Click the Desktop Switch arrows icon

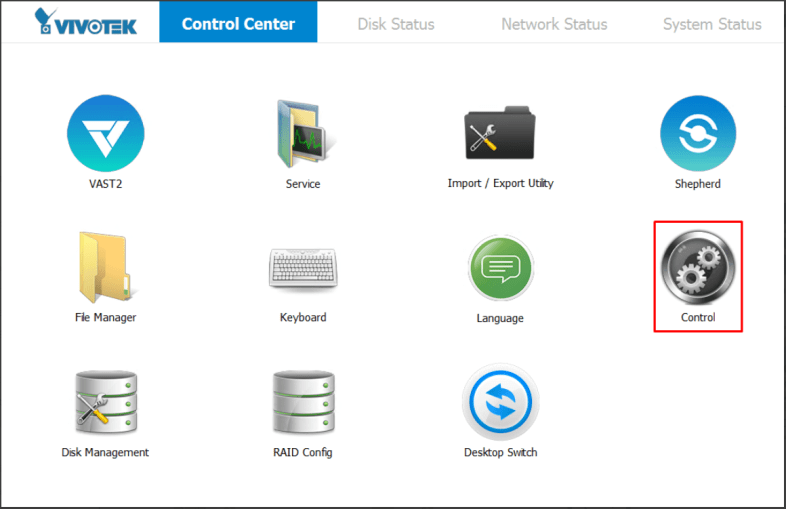pos(500,402)
